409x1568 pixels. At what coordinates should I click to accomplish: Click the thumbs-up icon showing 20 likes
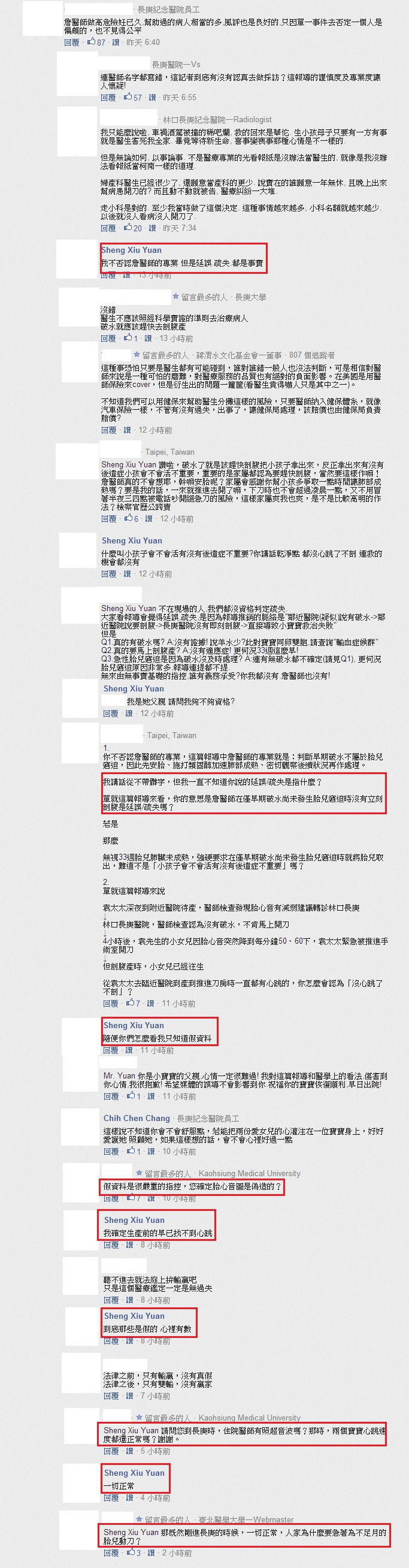coord(128,228)
